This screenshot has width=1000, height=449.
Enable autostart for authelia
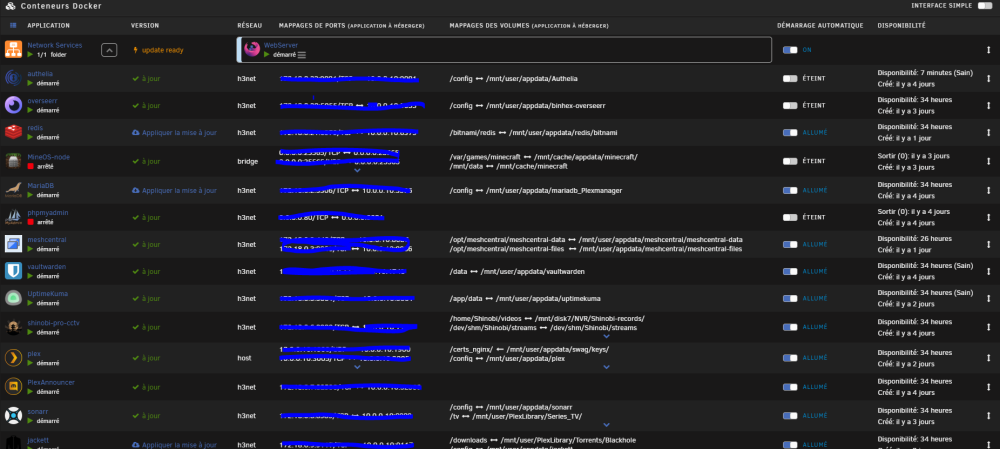[x=790, y=78]
